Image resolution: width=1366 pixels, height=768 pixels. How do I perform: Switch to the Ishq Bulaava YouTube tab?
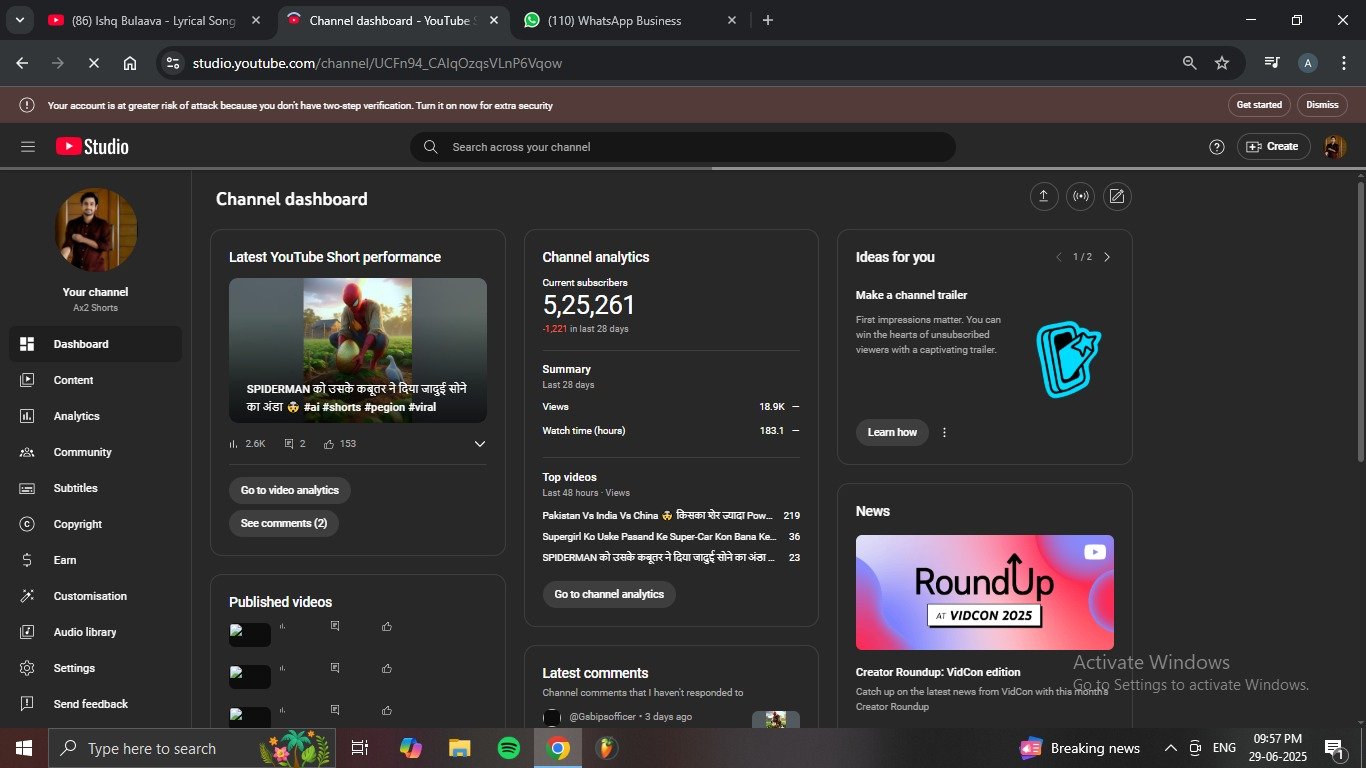(155, 20)
